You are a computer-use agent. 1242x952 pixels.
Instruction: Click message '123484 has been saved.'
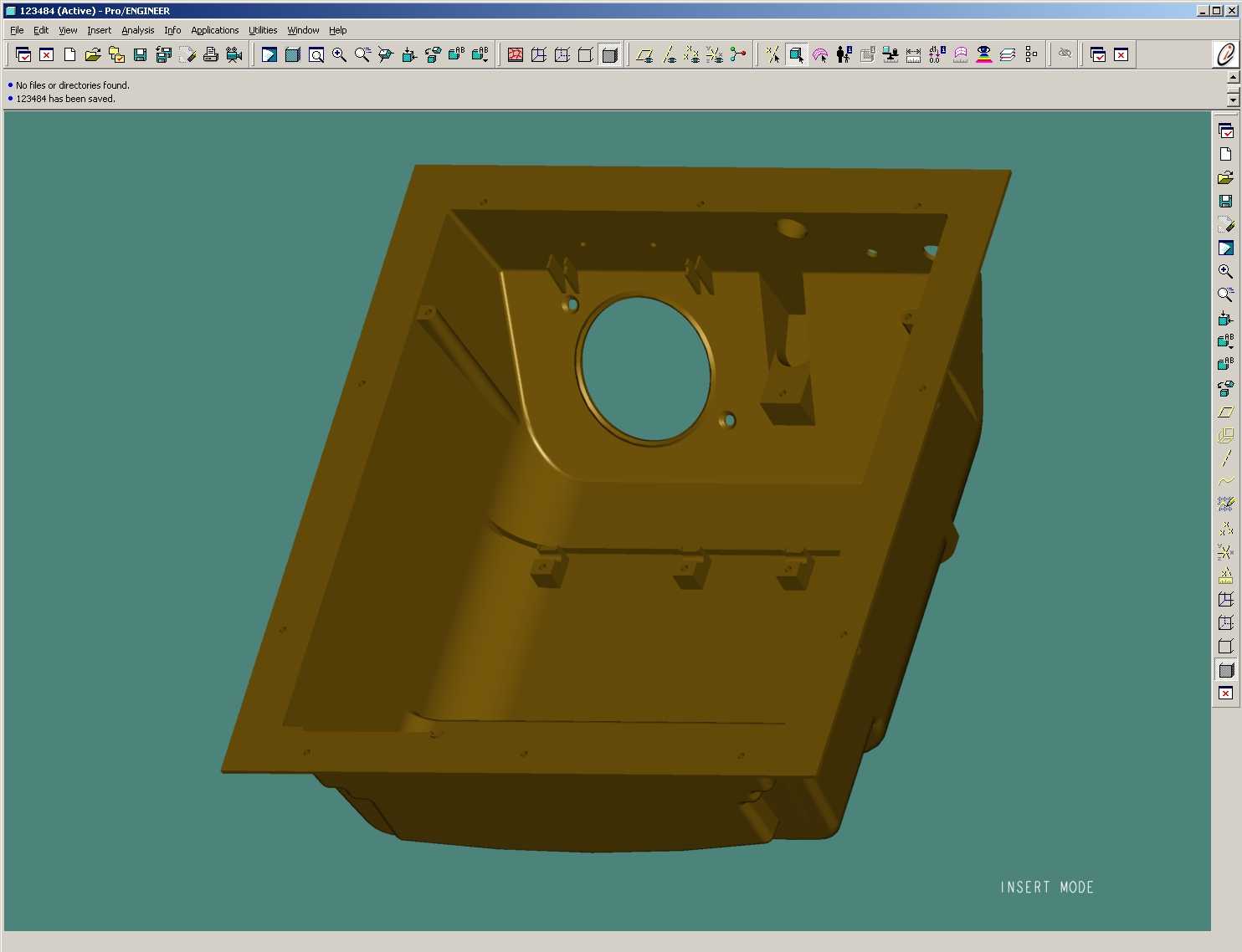click(65, 99)
